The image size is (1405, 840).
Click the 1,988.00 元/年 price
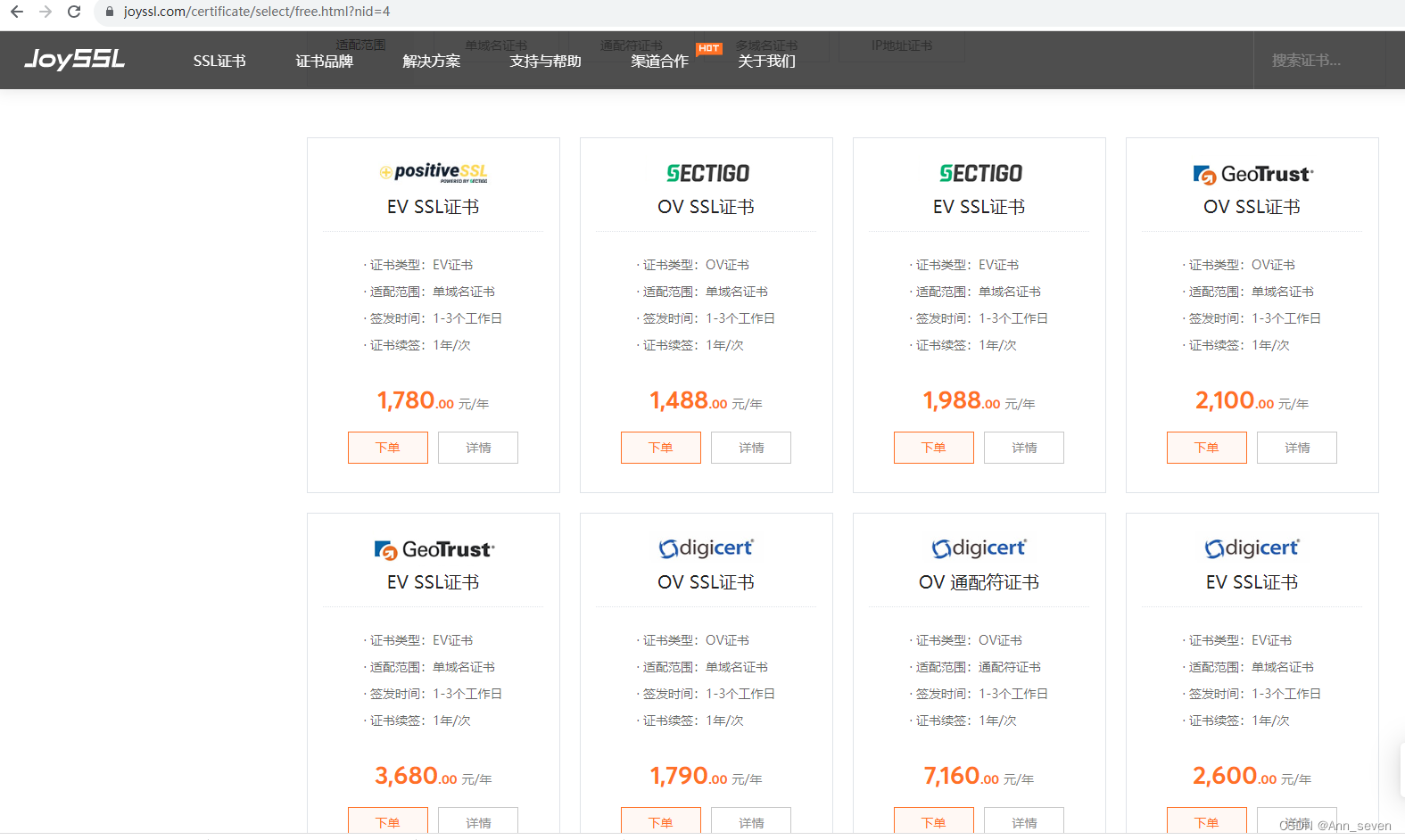(979, 401)
